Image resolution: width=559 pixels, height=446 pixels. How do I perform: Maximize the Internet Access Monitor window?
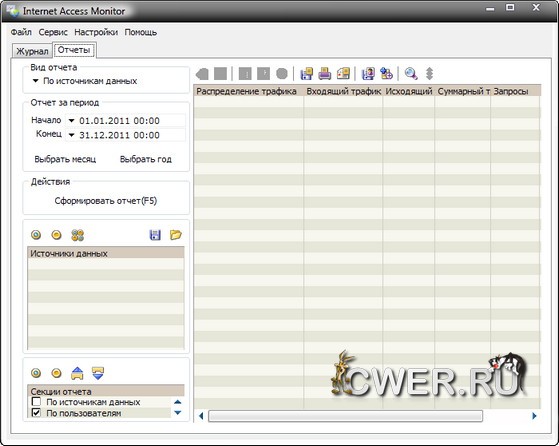[510, 7]
